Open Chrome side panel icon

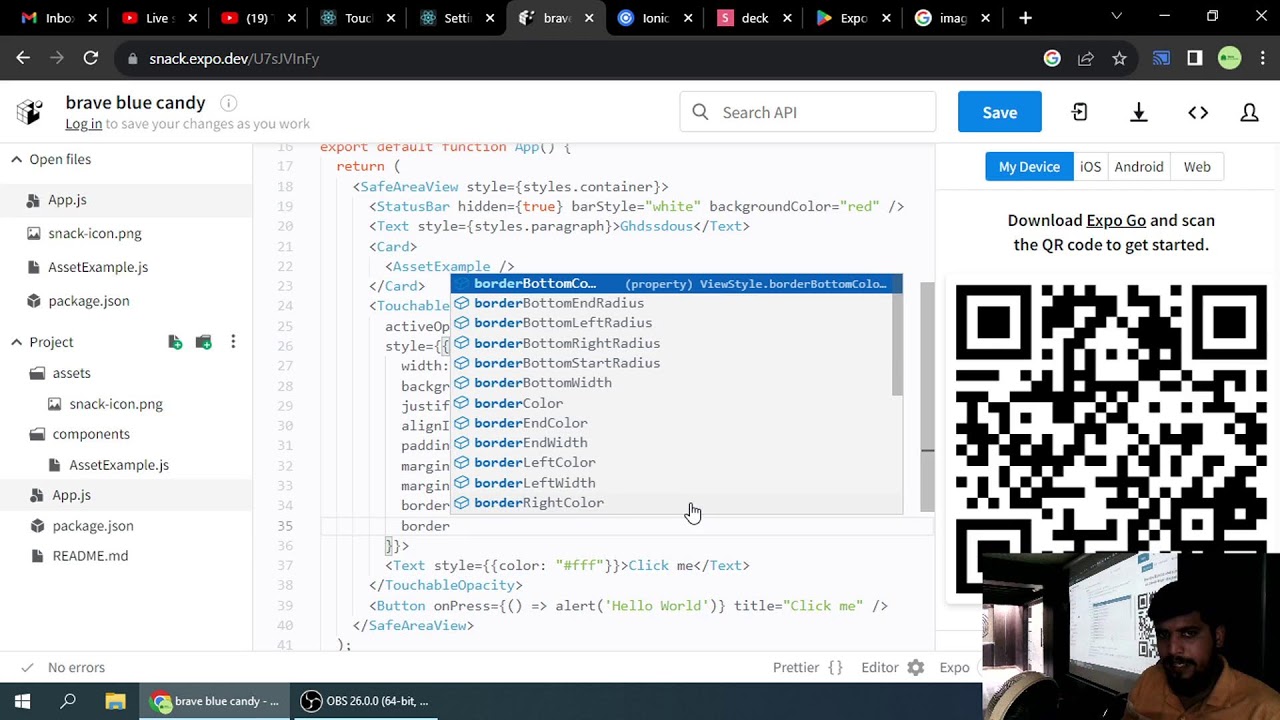pyautogui.click(x=1194, y=58)
